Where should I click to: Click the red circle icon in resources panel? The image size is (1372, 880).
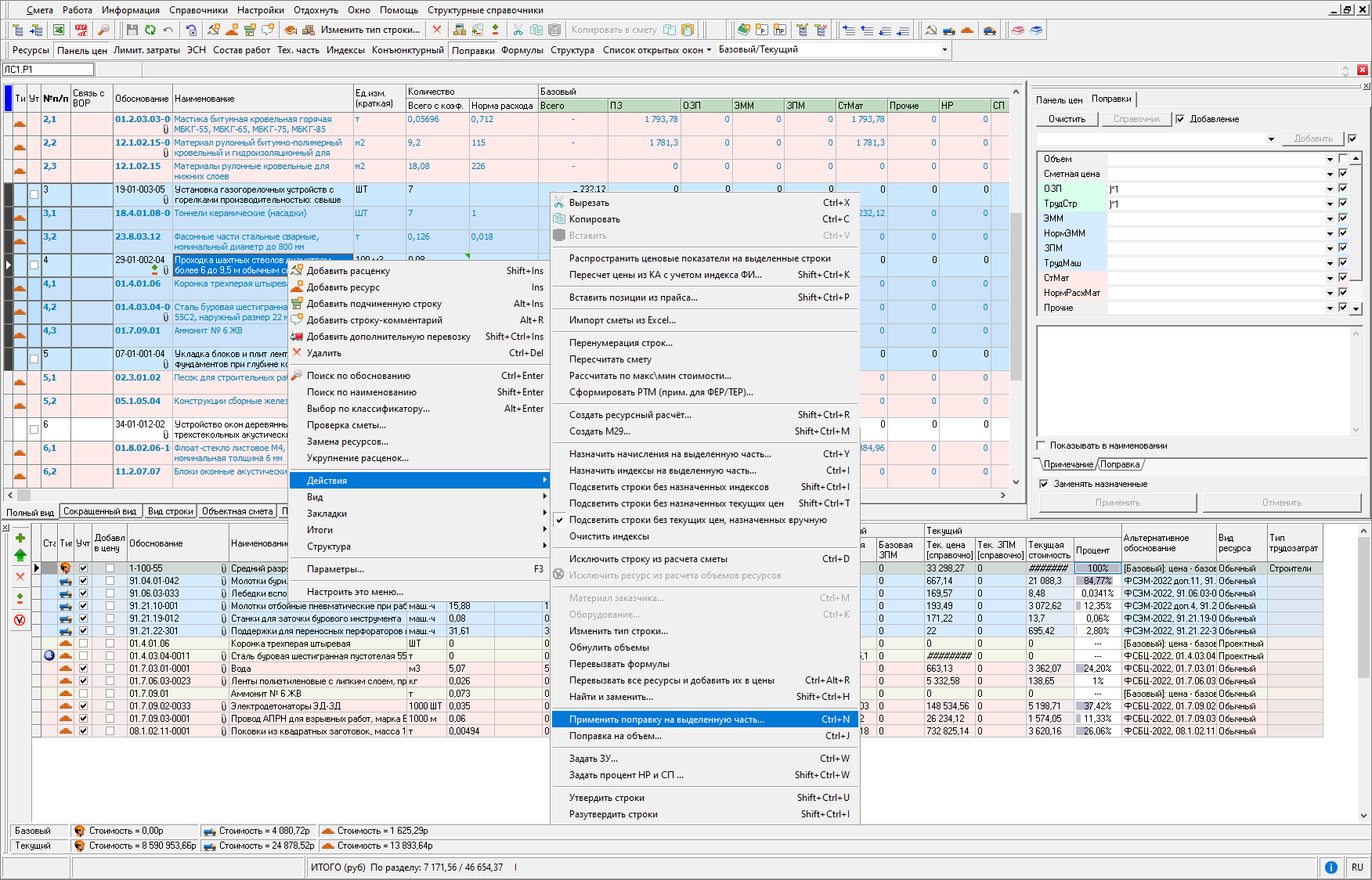(x=20, y=620)
